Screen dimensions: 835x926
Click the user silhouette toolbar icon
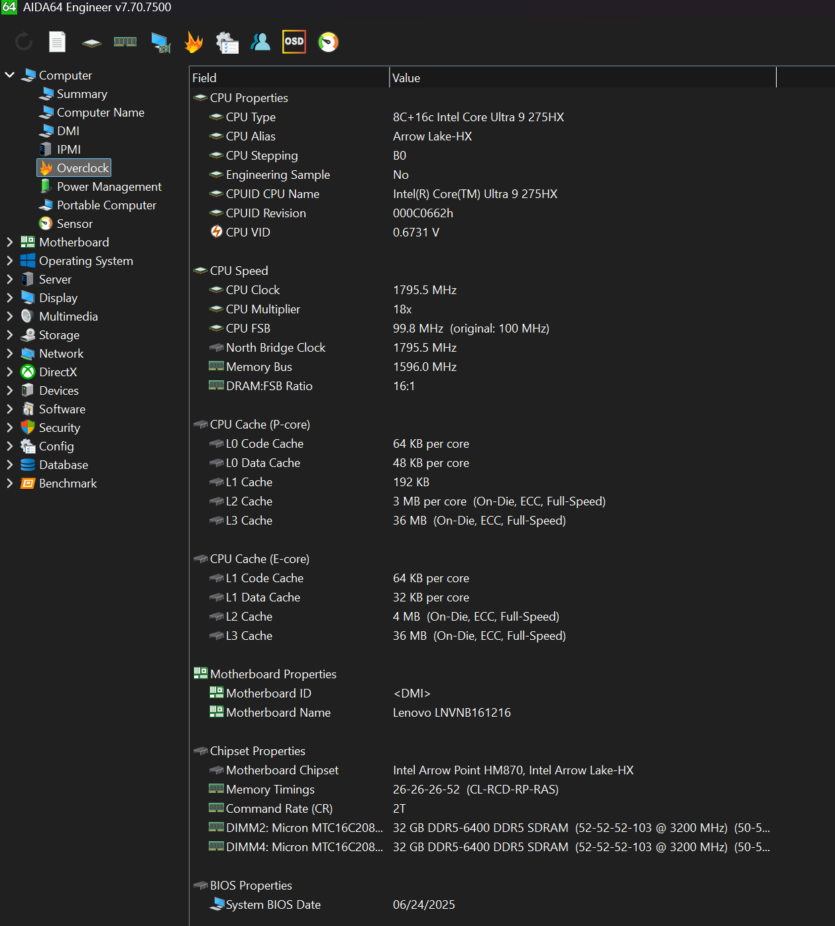pyautogui.click(x=260, y=42)
